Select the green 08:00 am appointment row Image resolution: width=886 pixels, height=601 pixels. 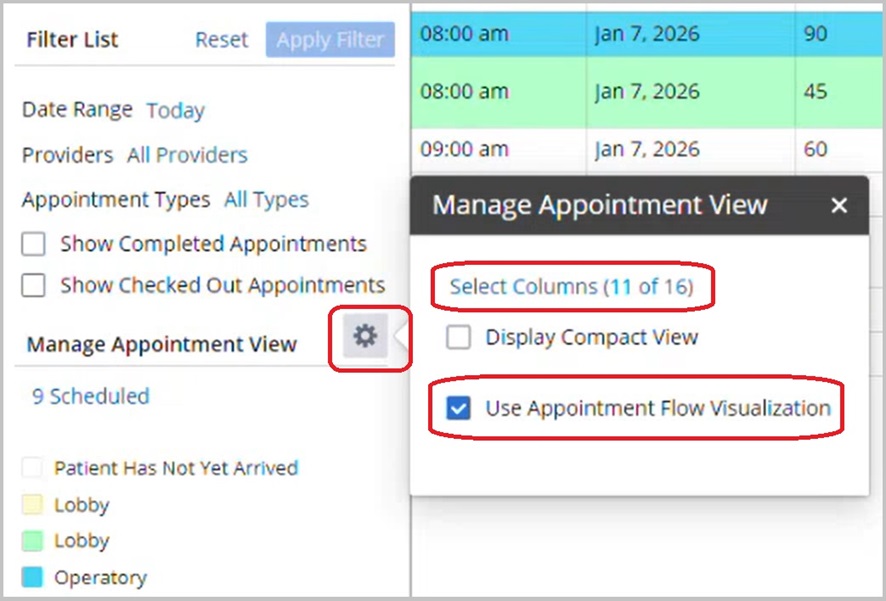tap(640, 92)
